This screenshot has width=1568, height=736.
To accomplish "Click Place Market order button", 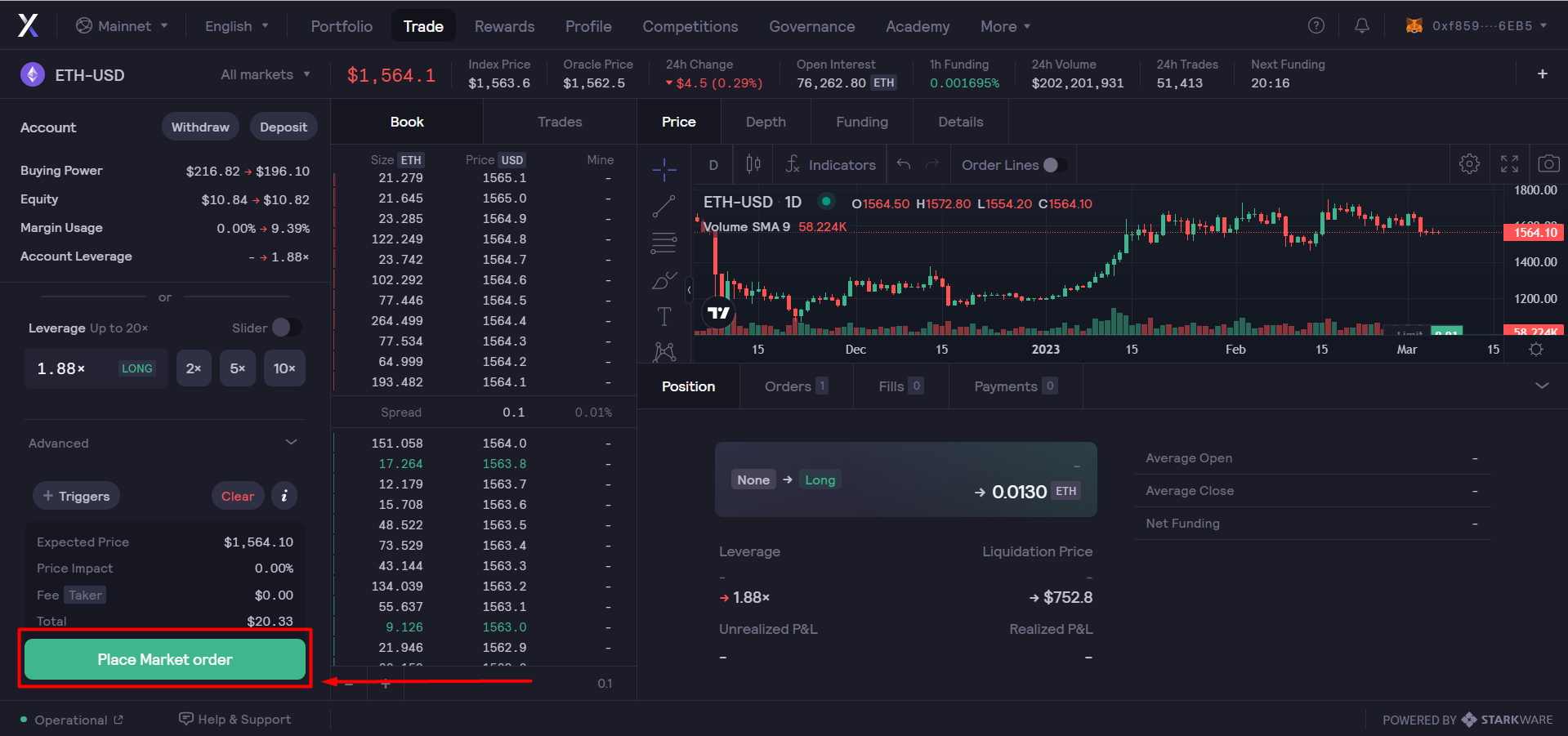I will pos(165,659).
